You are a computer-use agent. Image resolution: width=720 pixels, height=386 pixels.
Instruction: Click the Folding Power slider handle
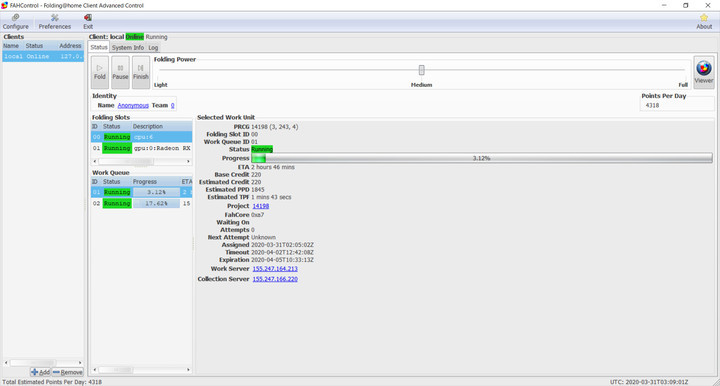[x=422, y=70]
